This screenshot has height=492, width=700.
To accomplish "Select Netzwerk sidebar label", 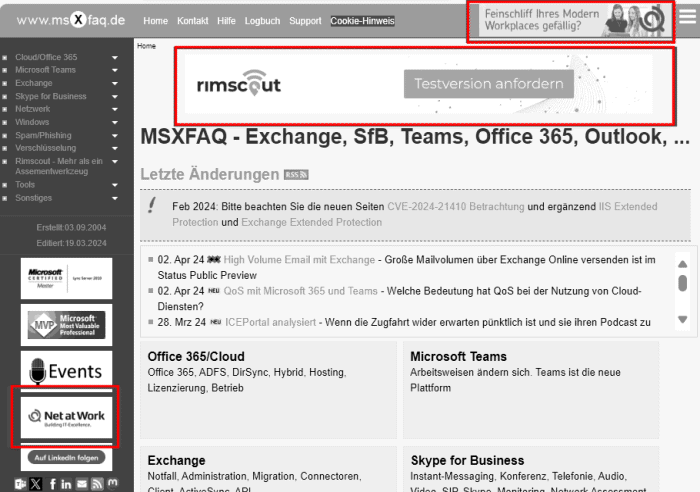I will click(33, 109).
